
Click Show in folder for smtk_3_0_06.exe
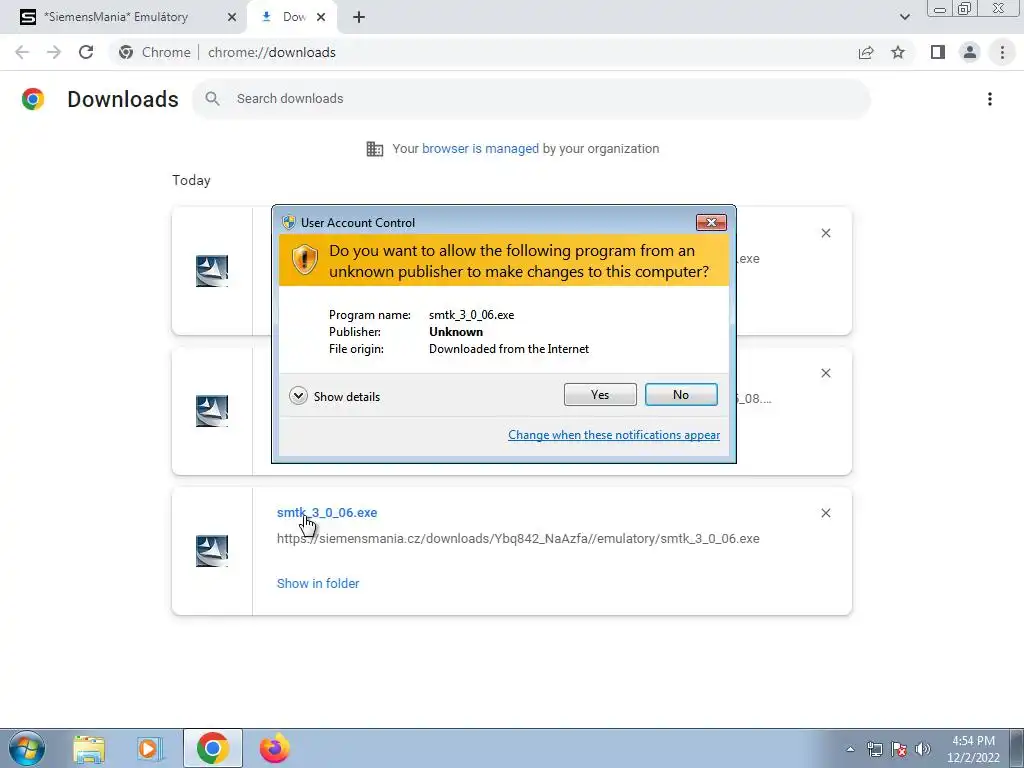pos(317,583)
